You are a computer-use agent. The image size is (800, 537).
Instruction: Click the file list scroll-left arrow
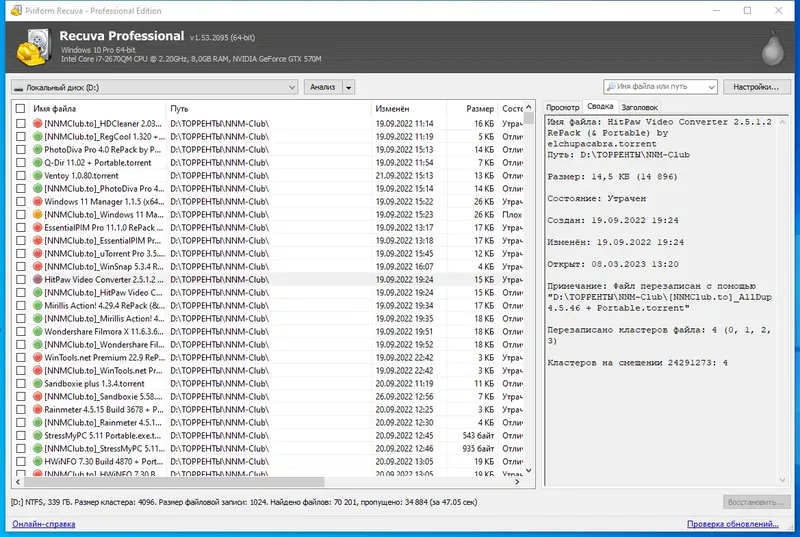18,481
